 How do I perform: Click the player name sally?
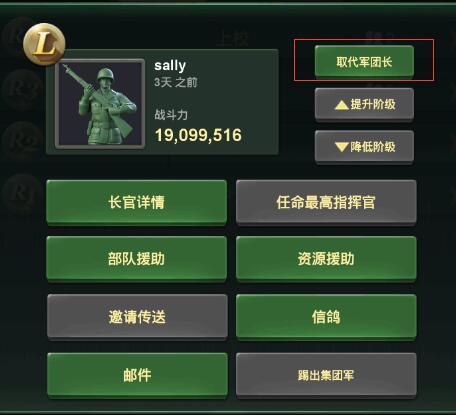tap(170, 66)
